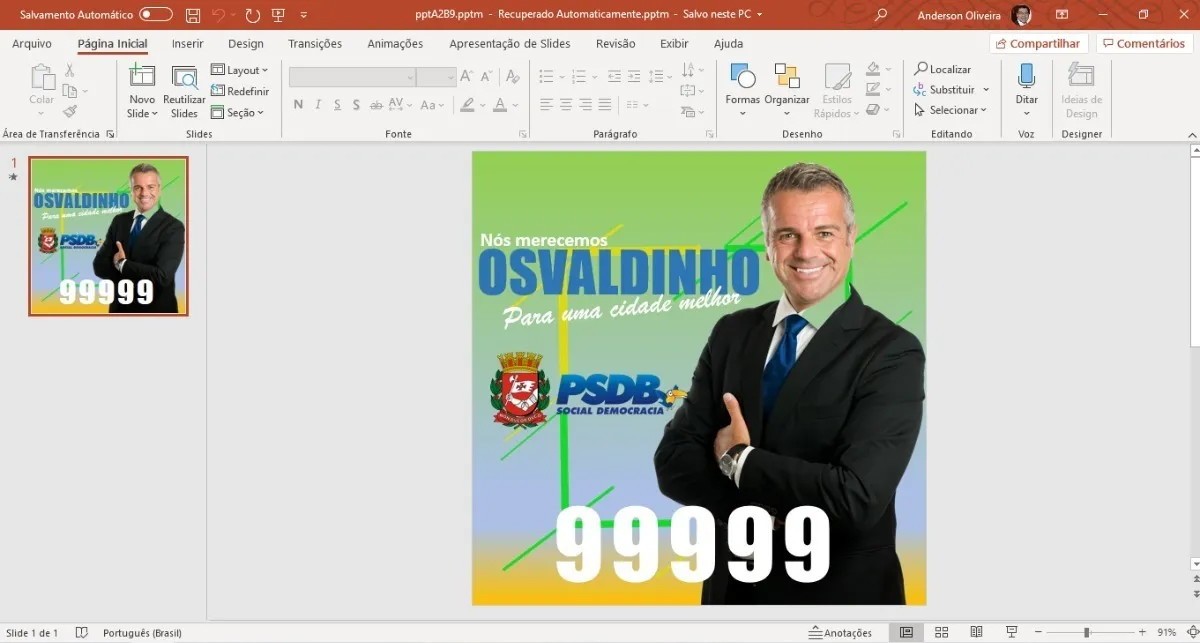Click the Redo arrow in the title bar

(x=252, y=15)
